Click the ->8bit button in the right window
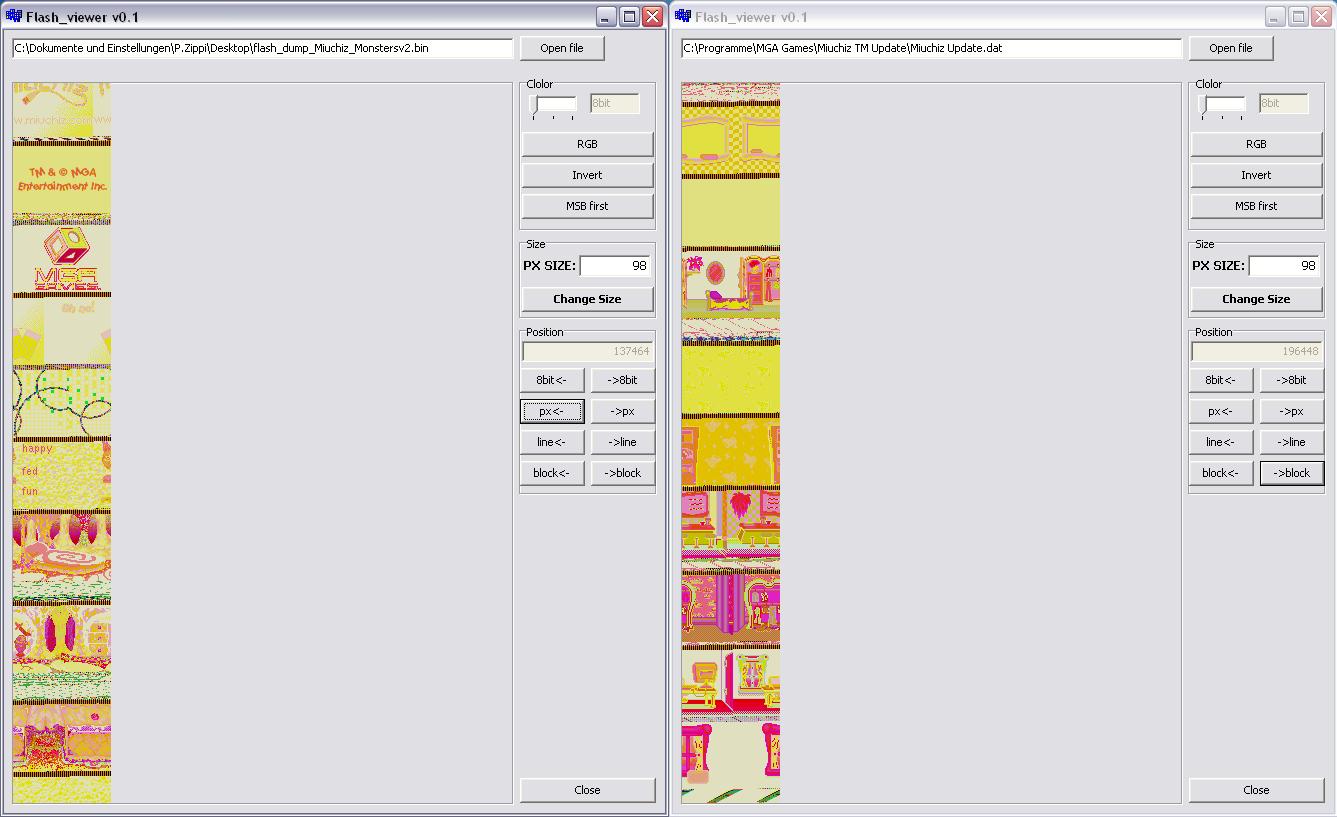Screen dimensions: 1337x817 (1291, 380)
